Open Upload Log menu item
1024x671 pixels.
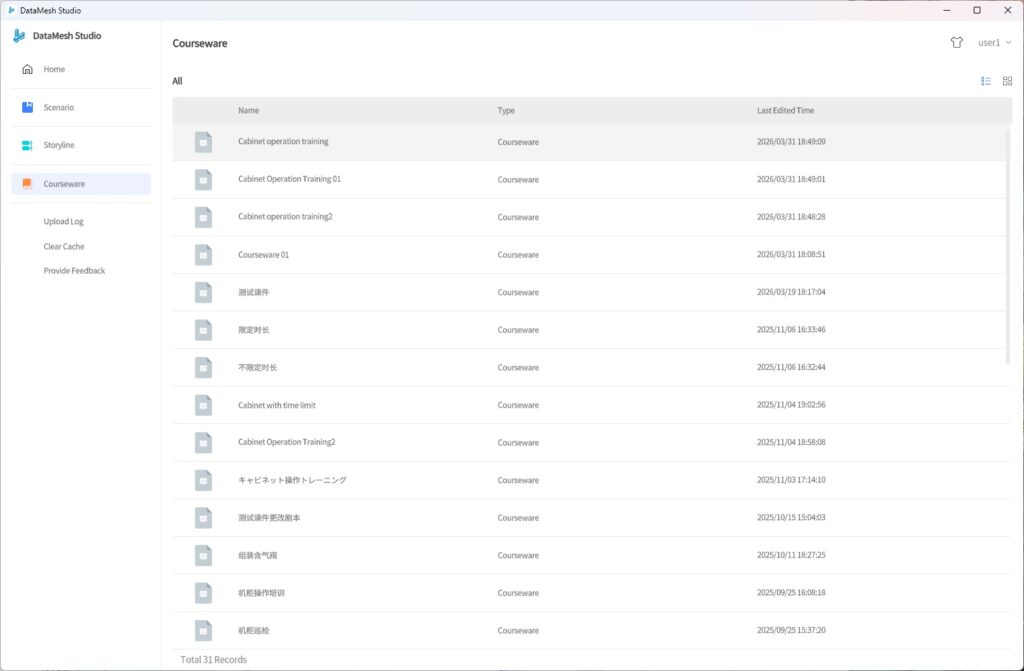(x=64, y=221)
